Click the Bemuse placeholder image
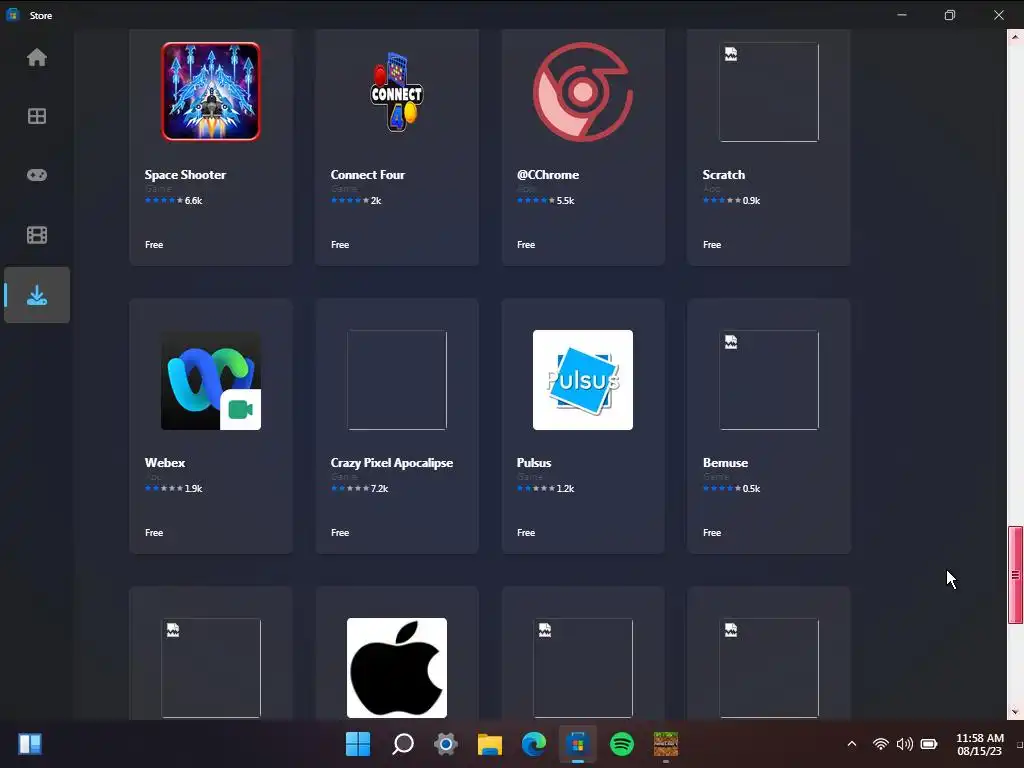The image size is (1024, 768). click(x=769, y=380)
